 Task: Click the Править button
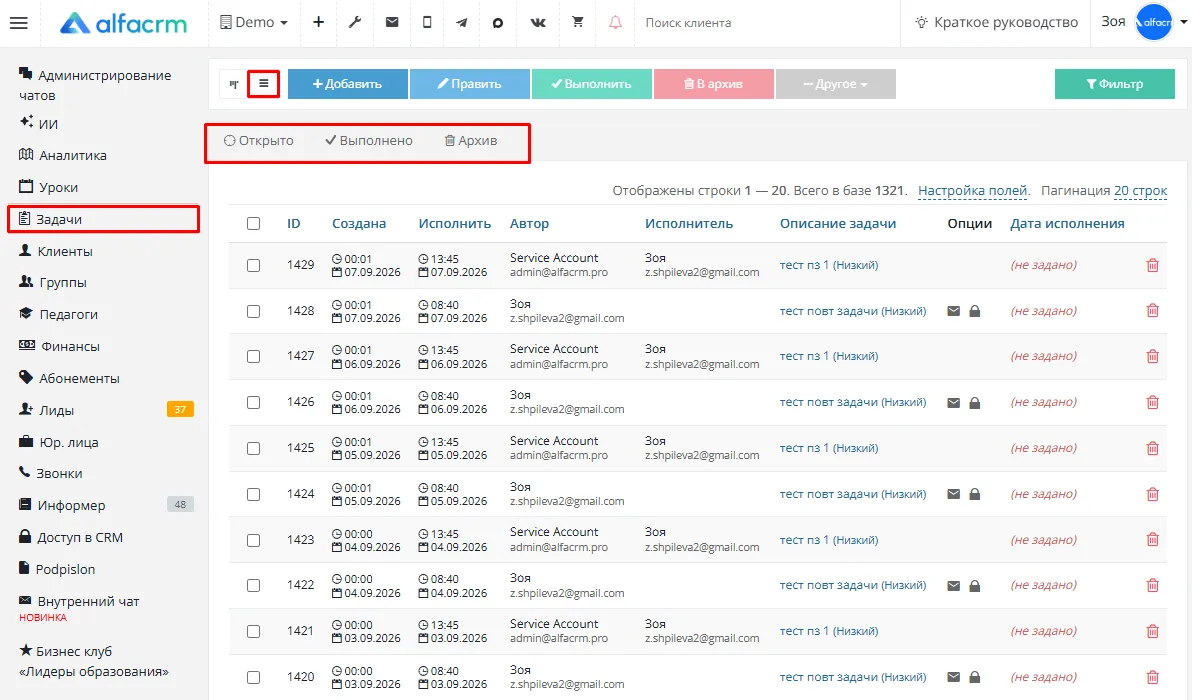[x=469, y=84]
